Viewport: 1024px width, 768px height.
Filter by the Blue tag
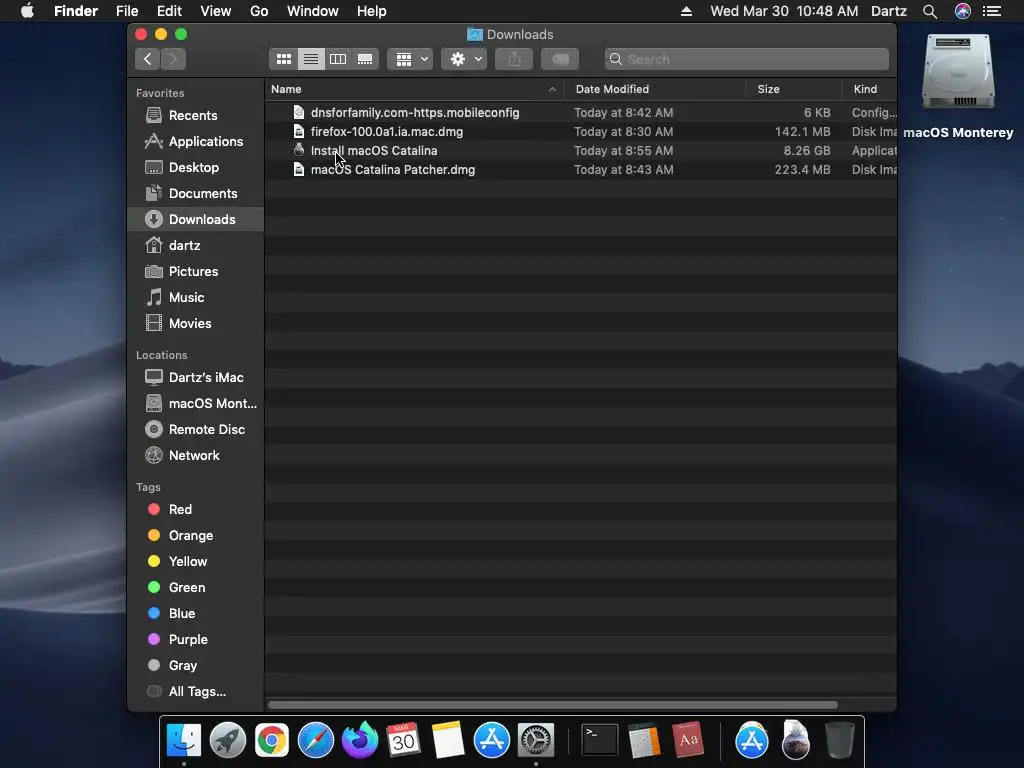[195, 614]
